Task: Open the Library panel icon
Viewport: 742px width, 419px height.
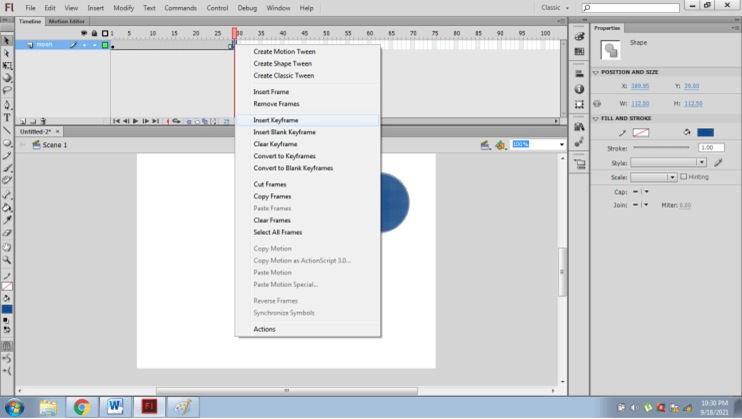Action: click(579, 127)
